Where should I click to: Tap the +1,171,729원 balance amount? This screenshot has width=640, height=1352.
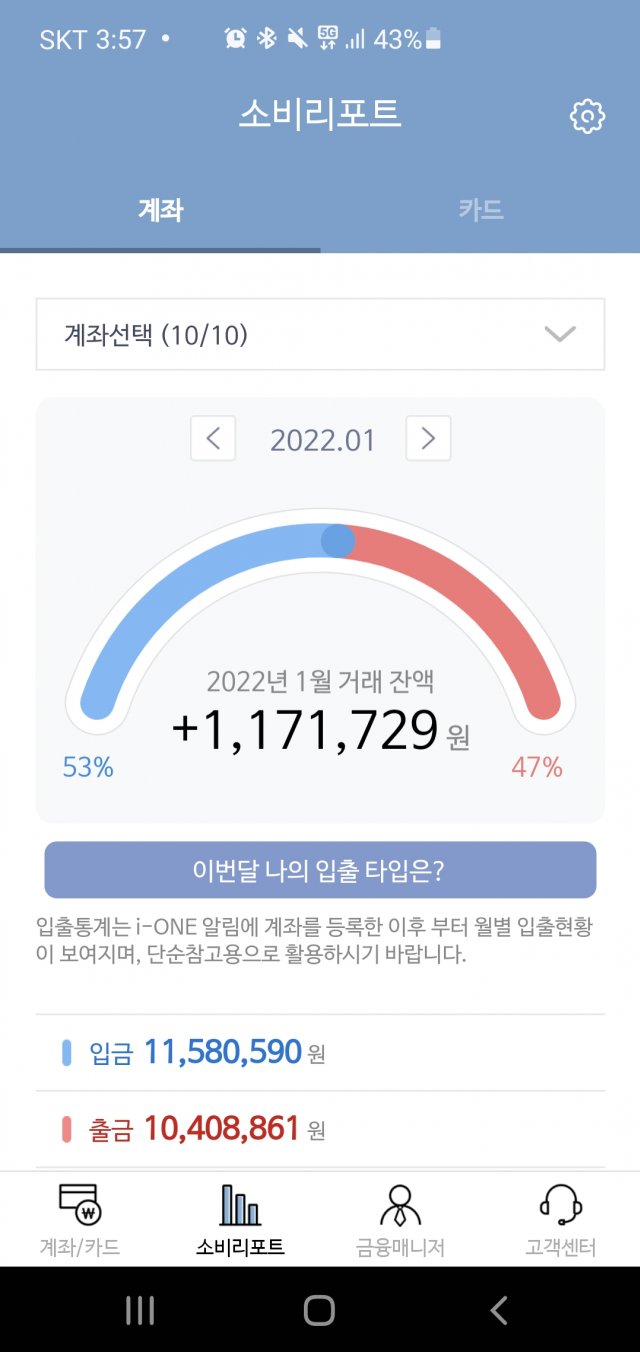[320, 730]
